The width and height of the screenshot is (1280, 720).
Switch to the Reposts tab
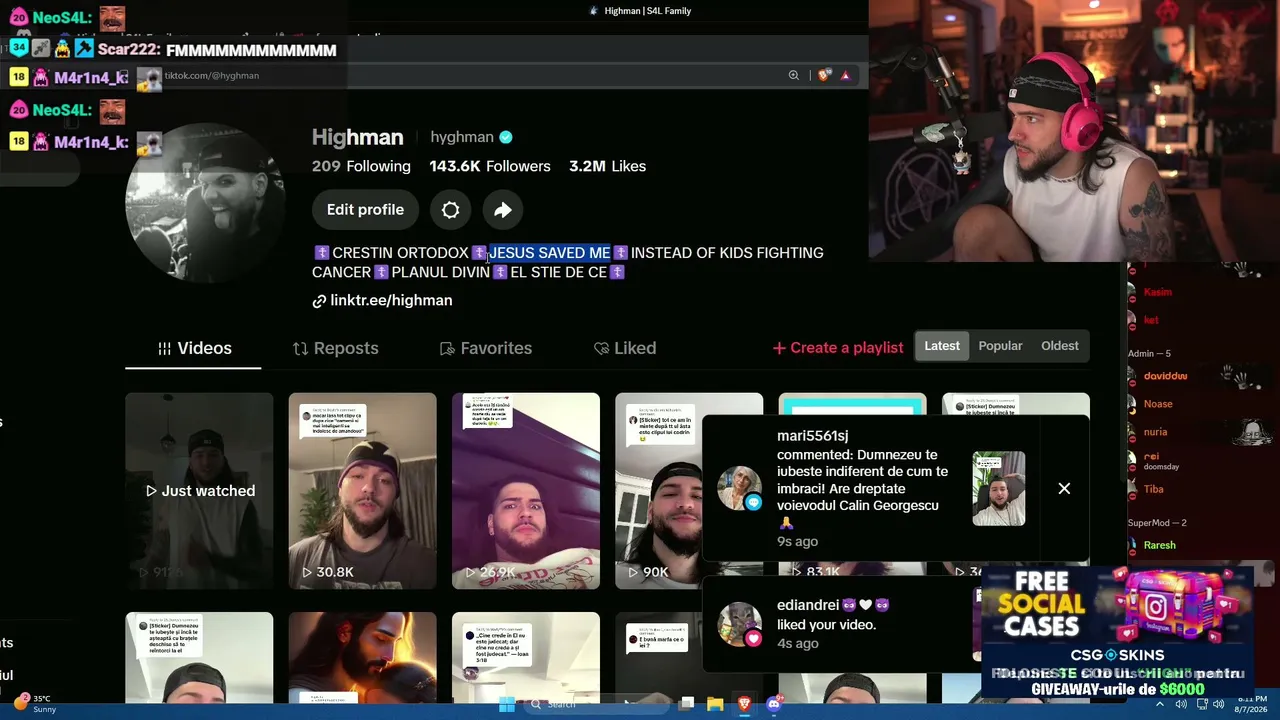point(335,348)
